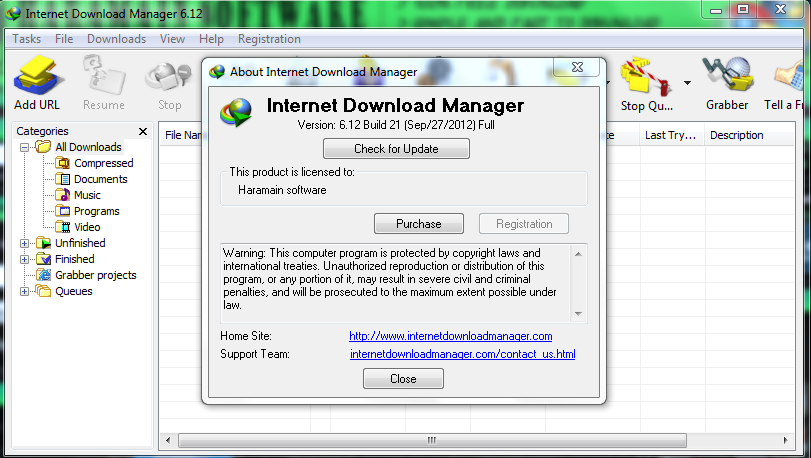The image size is (811, 458).
Task: Click the warning text scroll up arrow
Action: pos(578,254)
